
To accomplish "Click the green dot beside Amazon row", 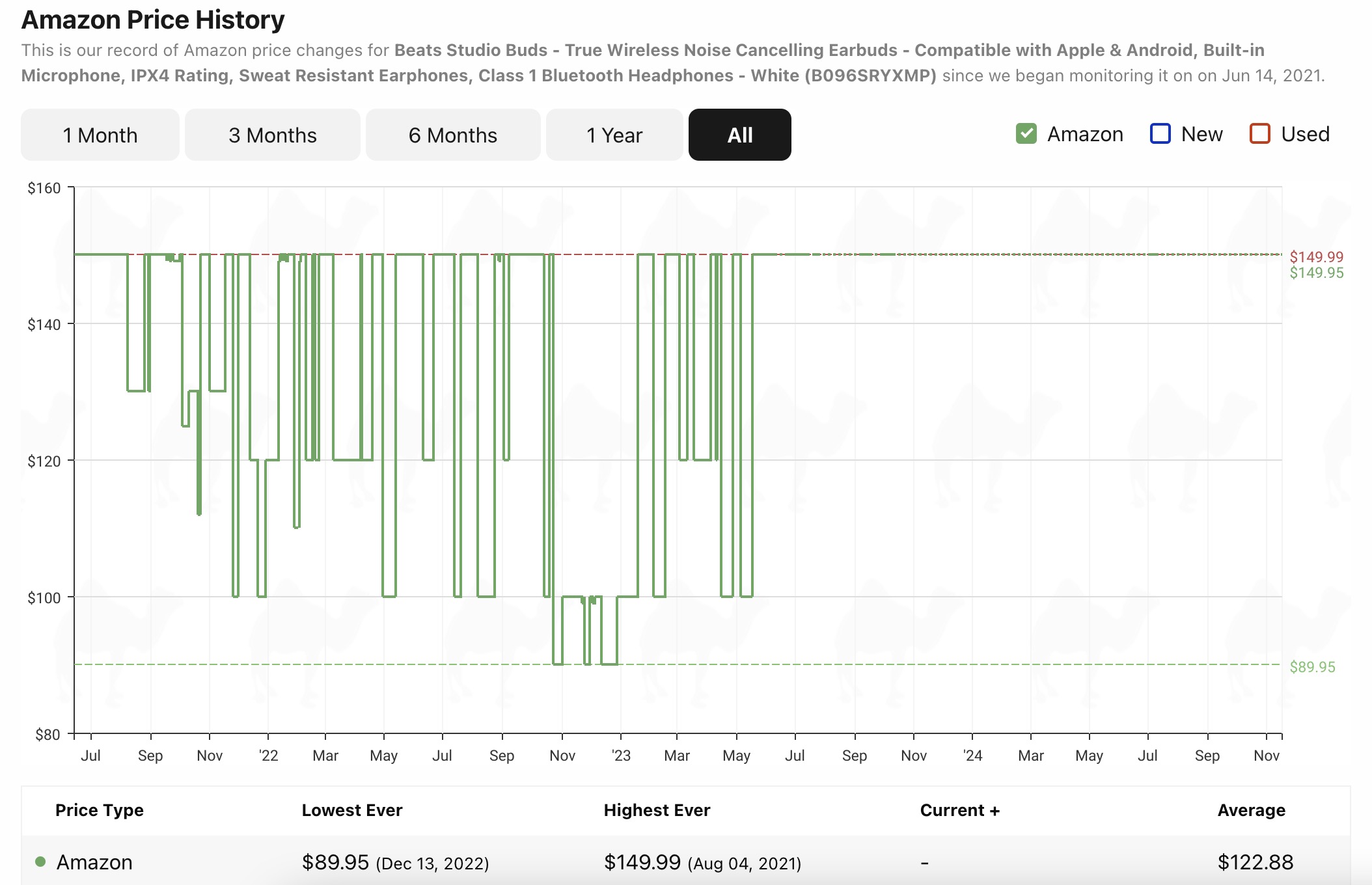I will click(x=40, y=862).
